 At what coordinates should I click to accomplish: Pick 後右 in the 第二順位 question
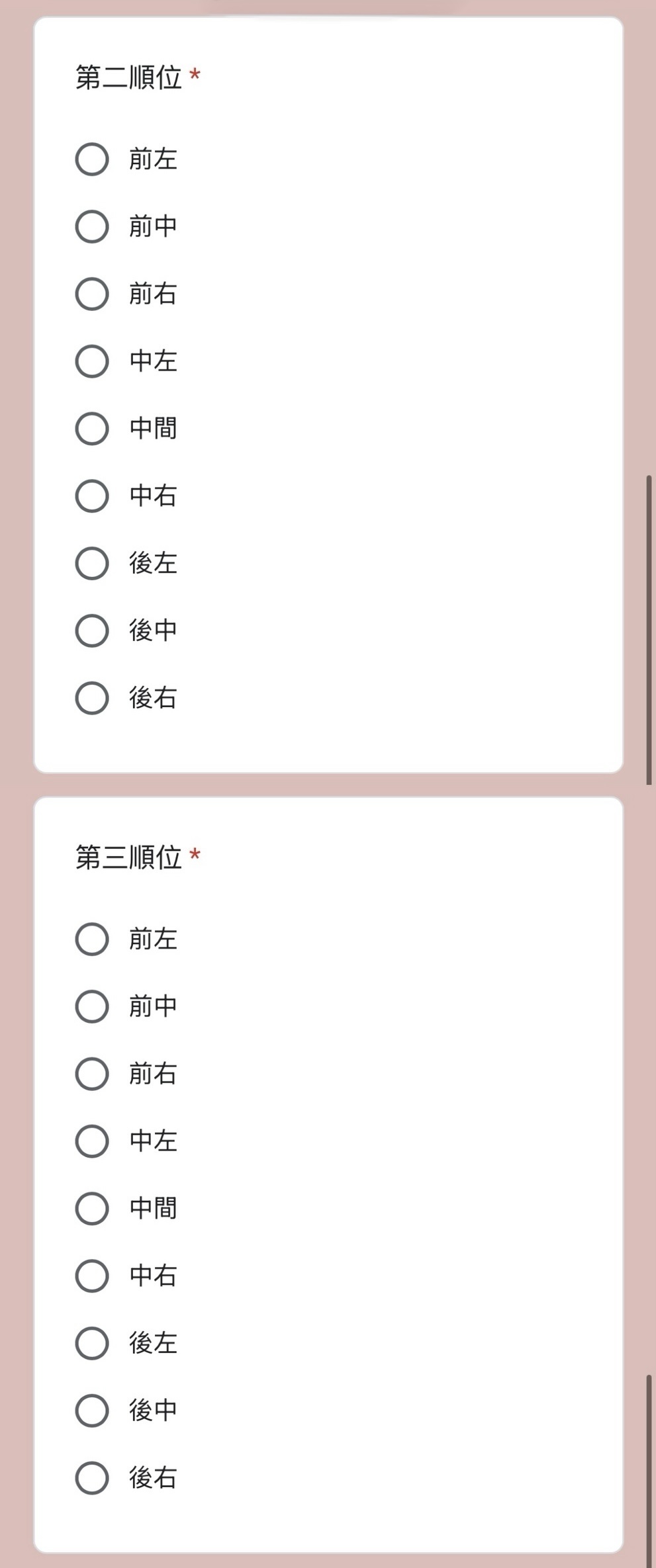(x=92, y=698)
